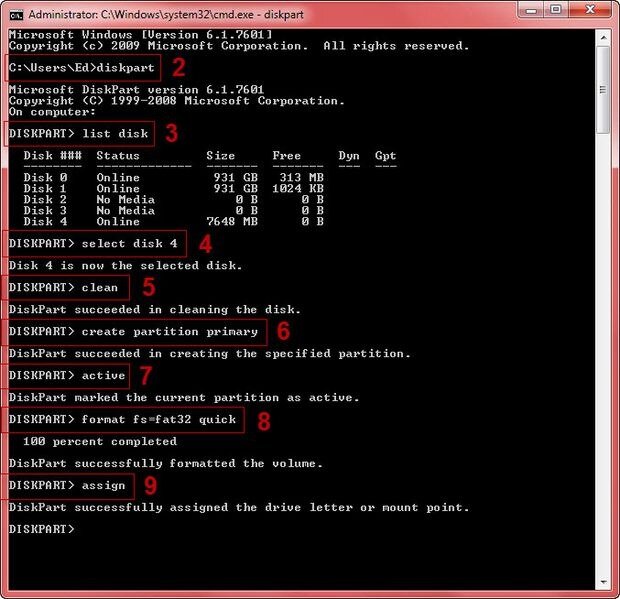Image resolution: width=620 pixels, height=599 pixels.
Task: Click the 'DISKPART> assign' command
Action: tap(67, 485)
